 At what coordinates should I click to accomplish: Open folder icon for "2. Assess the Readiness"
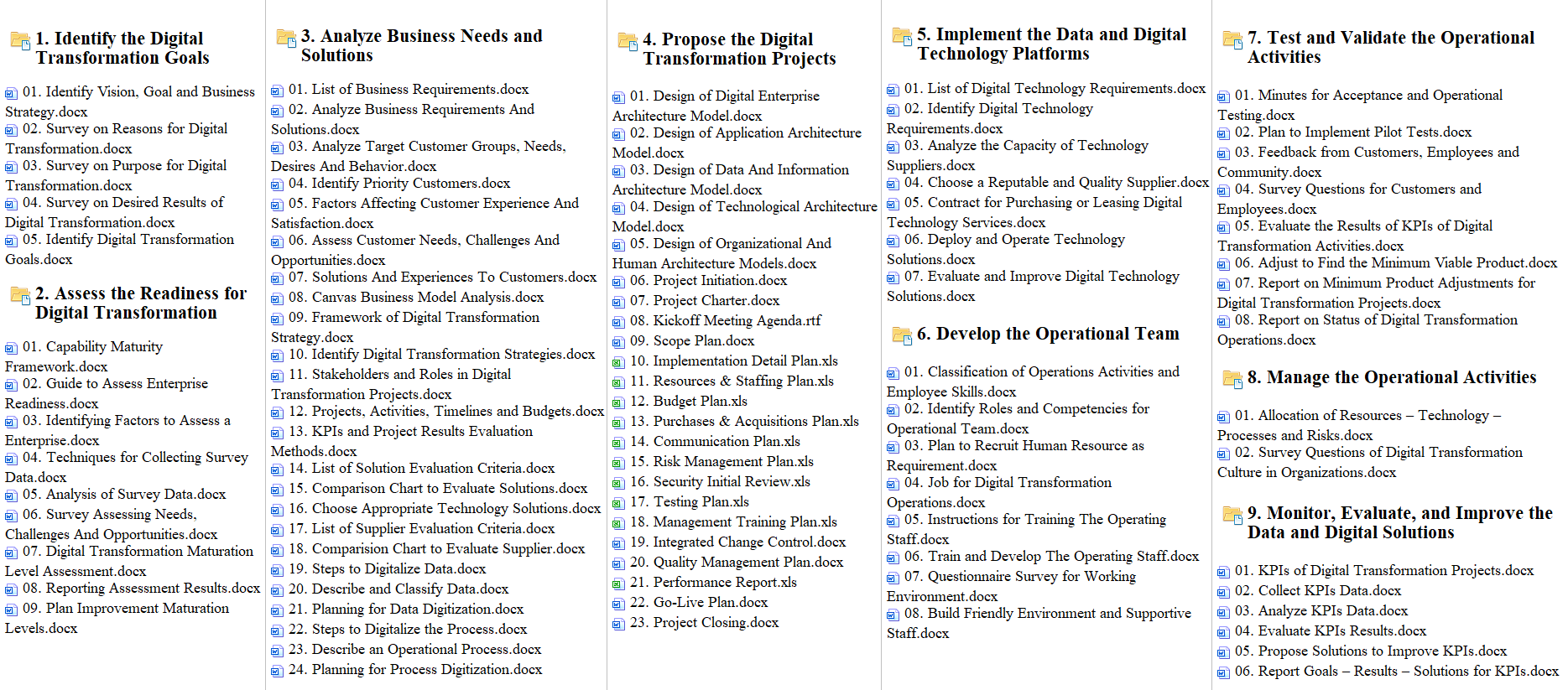pyautogui.click(x=20, y=295)
